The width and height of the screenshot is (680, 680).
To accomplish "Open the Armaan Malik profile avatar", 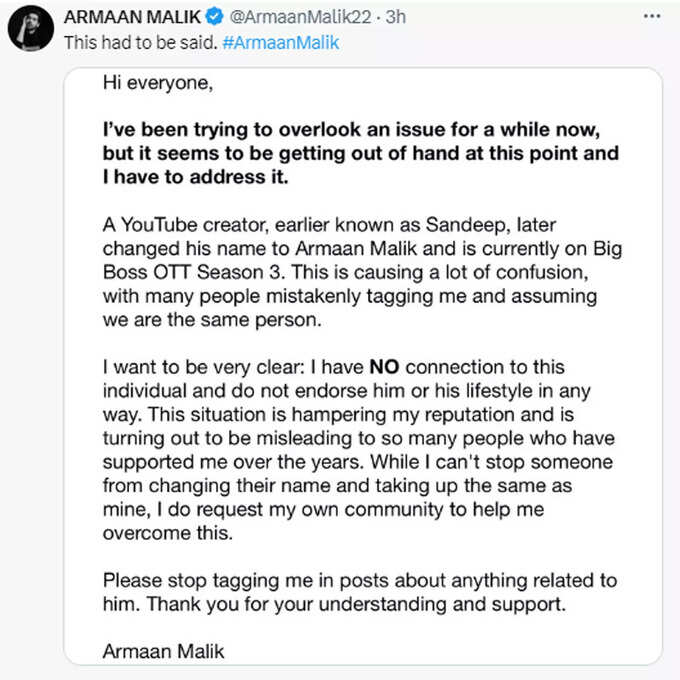I will [x=31, y=29].
